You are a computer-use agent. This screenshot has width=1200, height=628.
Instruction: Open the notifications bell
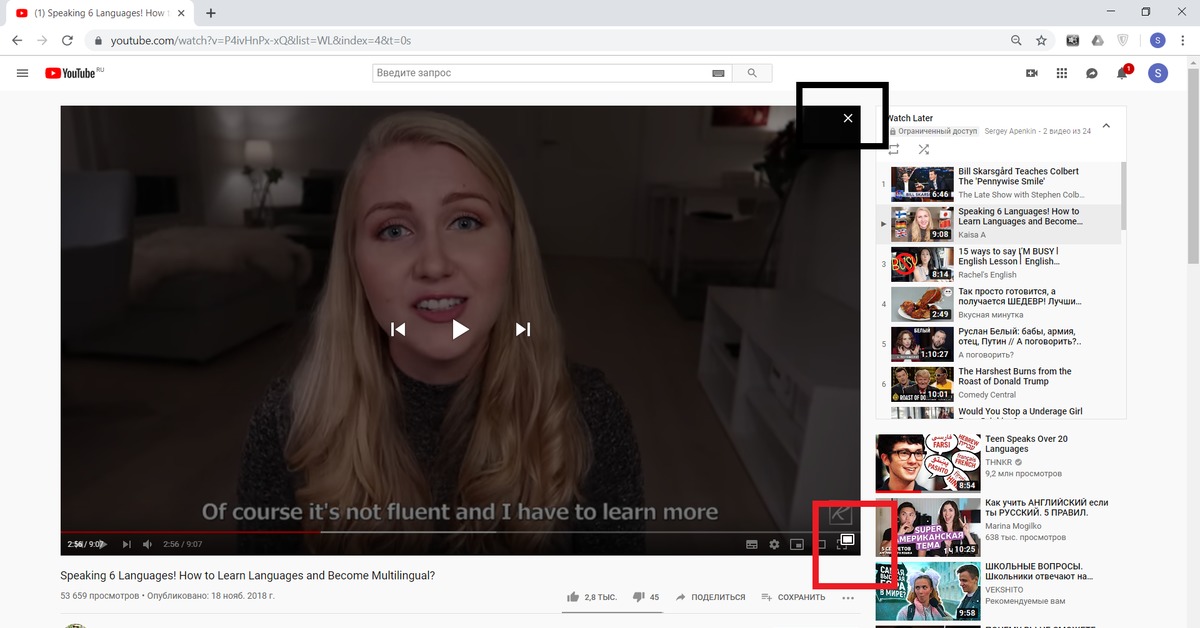(x=1122, y=73)
